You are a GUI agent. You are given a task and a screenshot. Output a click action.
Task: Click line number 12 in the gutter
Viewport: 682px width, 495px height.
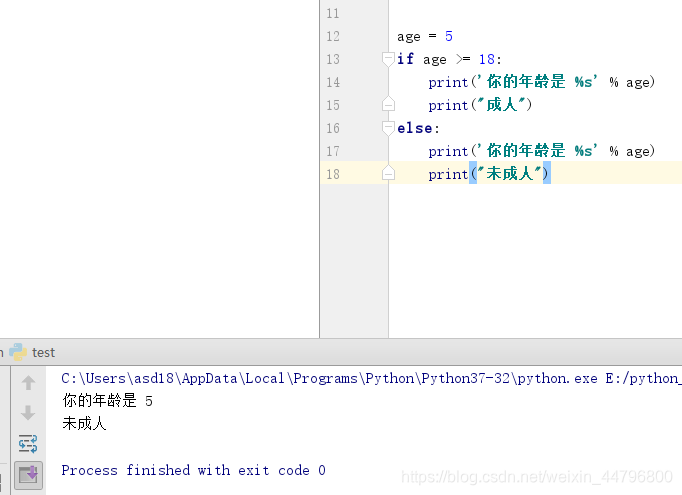333,36
